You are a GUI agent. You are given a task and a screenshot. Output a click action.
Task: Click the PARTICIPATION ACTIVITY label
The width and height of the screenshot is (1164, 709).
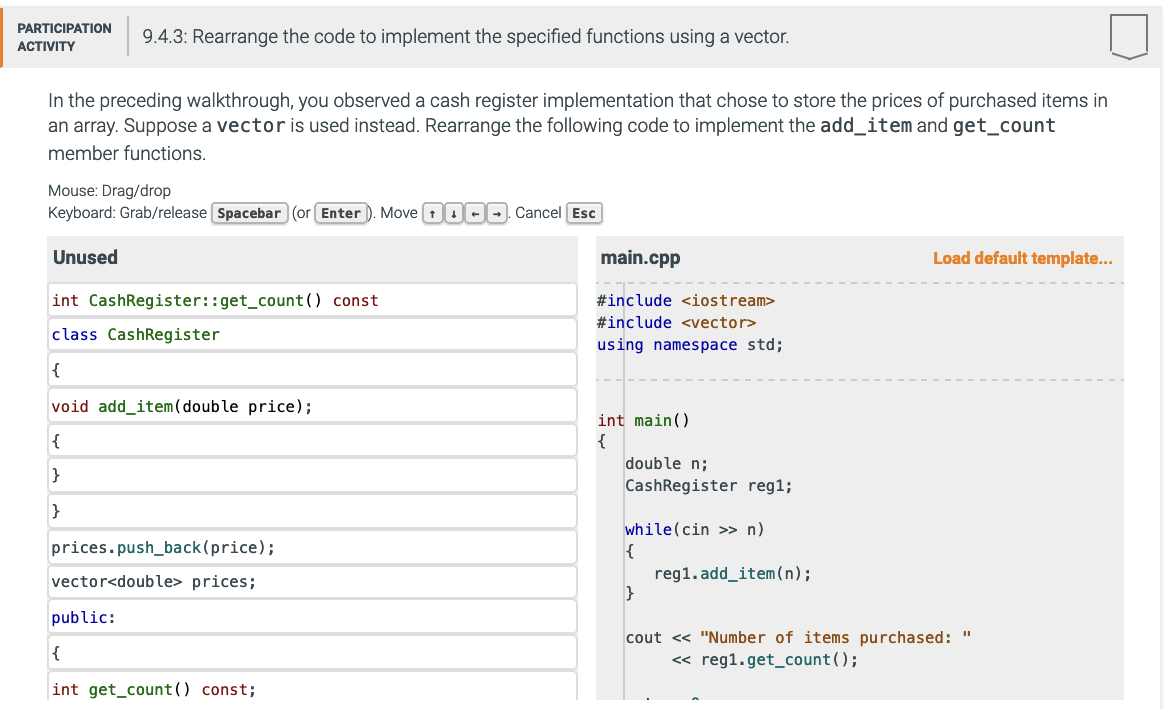tap(64, 36)
